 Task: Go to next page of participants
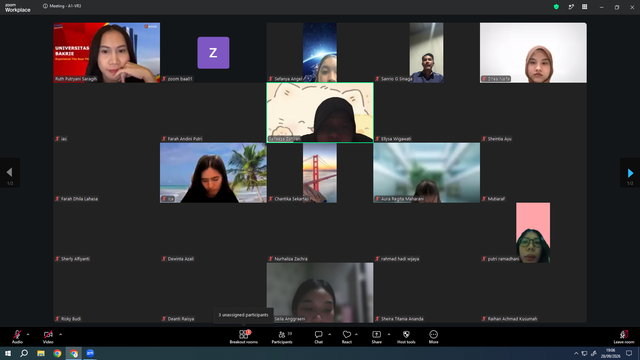630,173
